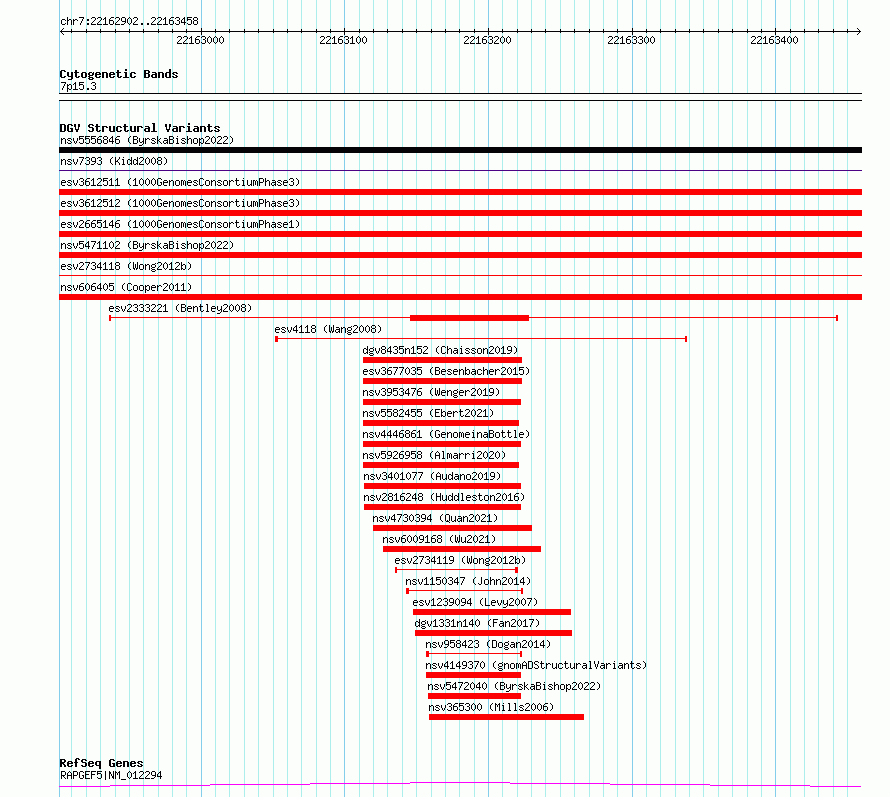Click the red bar under nsv6009168
The image size is (890, 797).
(462, 549)
